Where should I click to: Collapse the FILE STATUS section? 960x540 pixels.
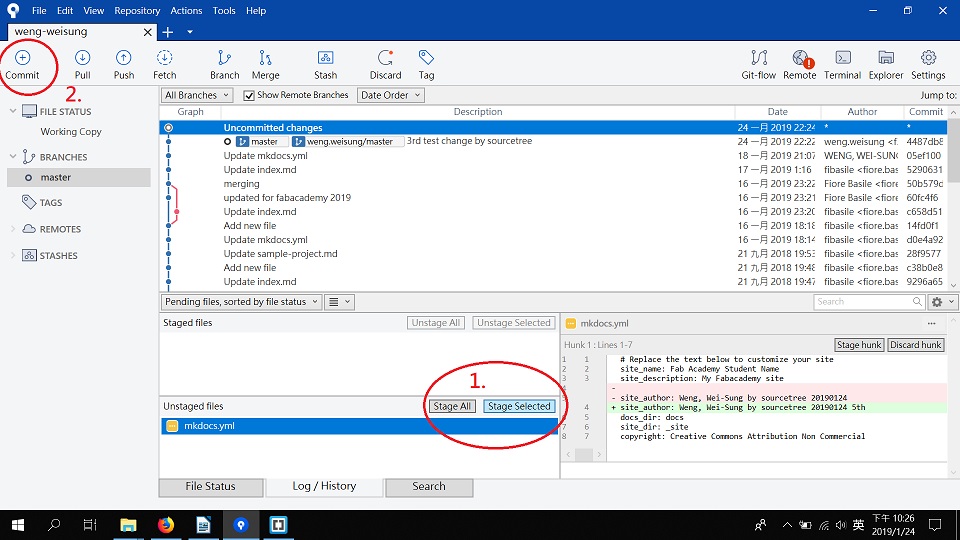point(13,111)
